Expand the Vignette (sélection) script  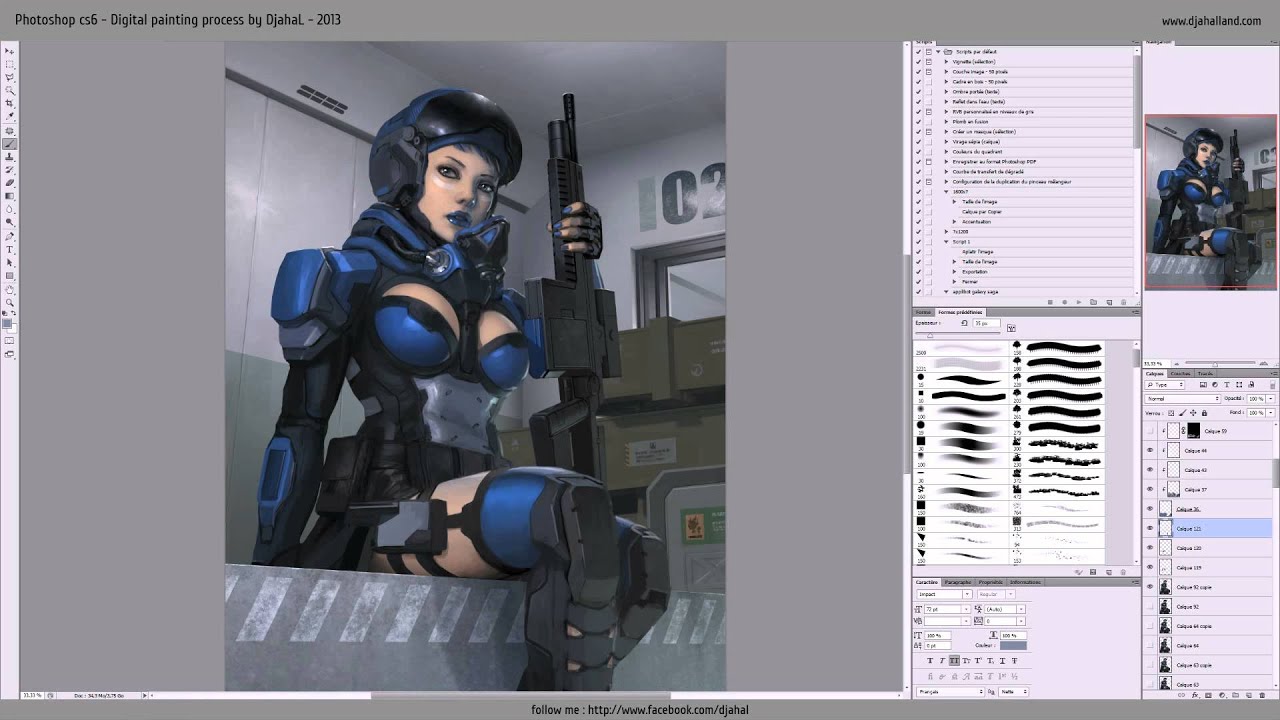(946, 62)
